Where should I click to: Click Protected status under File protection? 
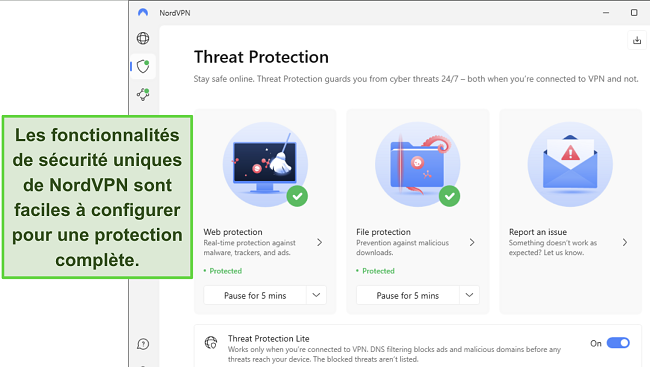tap(378, 271)
